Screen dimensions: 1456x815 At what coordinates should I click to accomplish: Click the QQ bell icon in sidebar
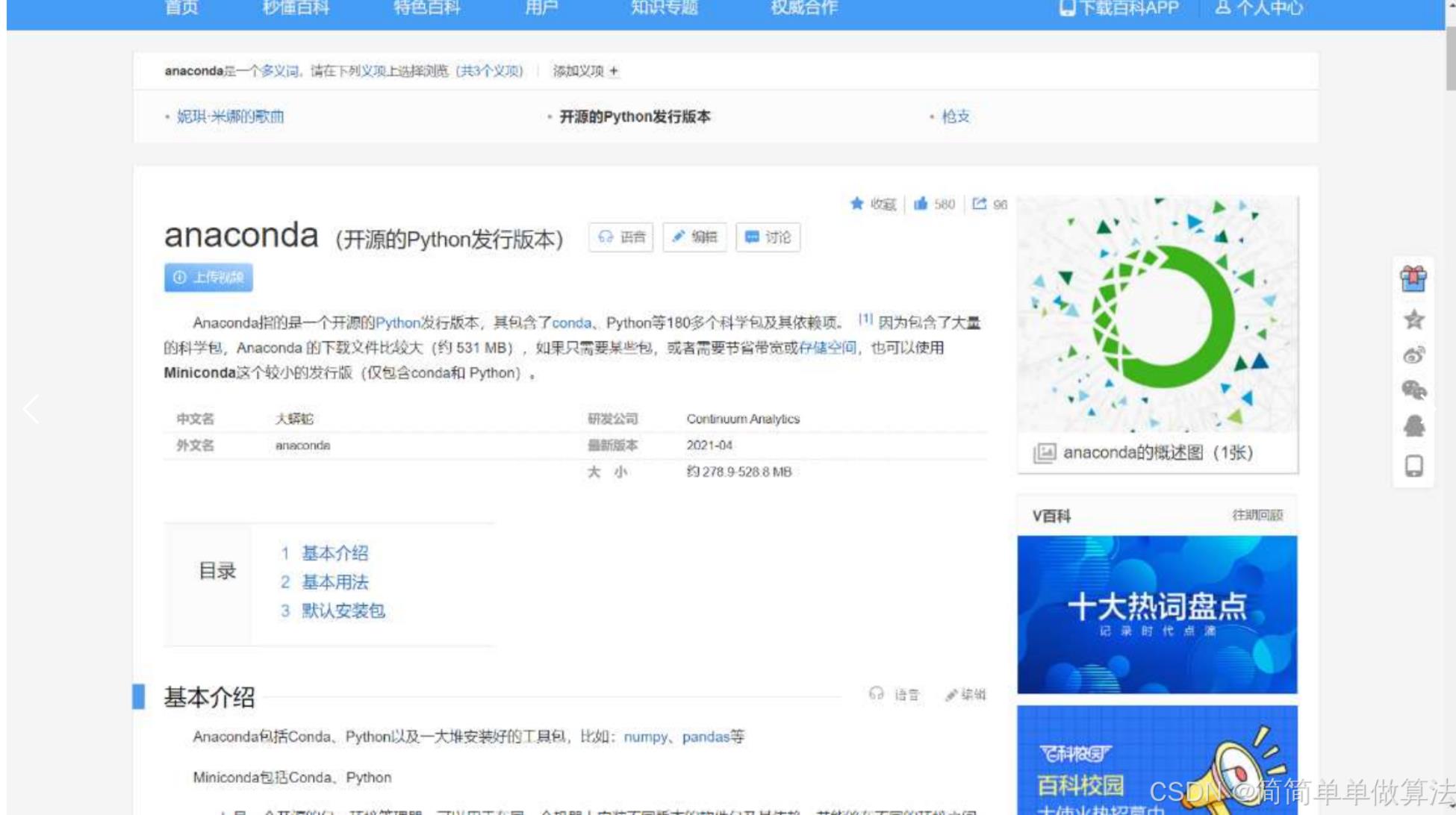[1413, 426]
